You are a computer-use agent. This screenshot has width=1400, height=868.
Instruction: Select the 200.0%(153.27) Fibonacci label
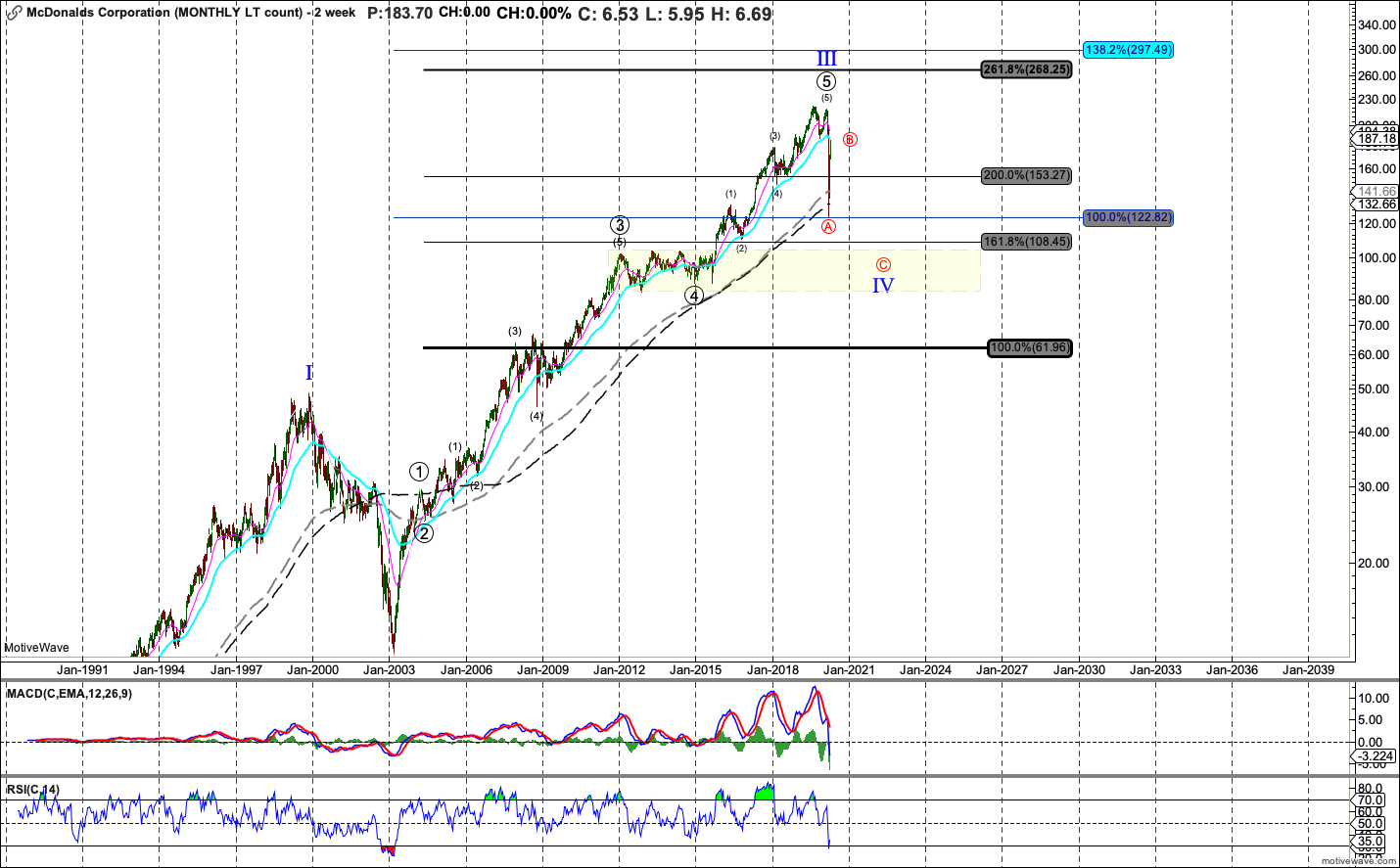point(1026,176)
